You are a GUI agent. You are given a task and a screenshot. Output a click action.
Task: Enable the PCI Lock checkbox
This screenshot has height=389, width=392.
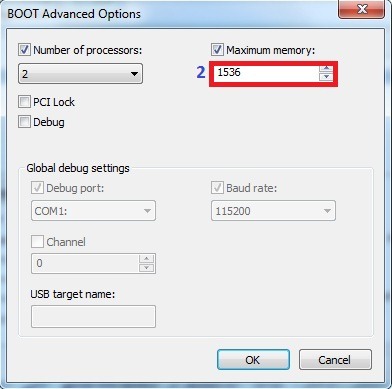(x=24, y=102)
